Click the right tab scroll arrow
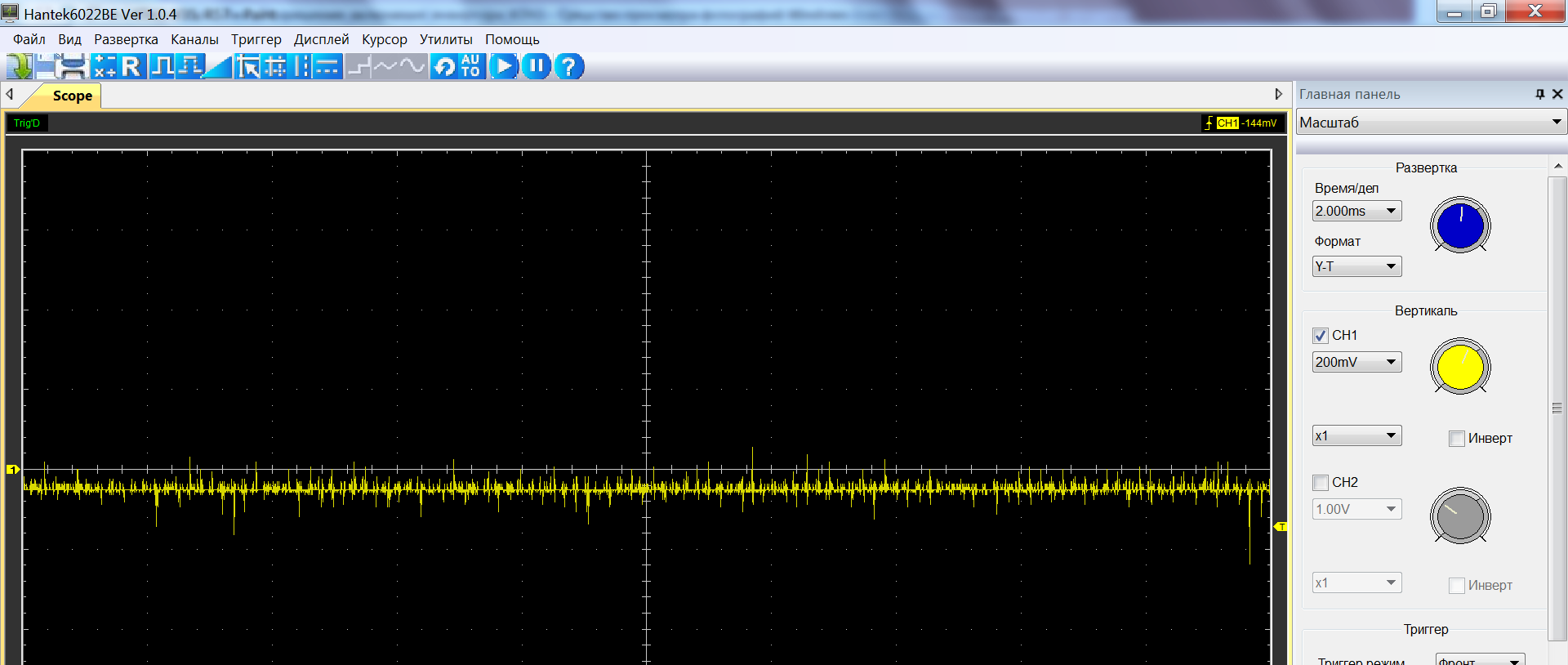This screenshot has height=665, width=1568. point(1279,94)
